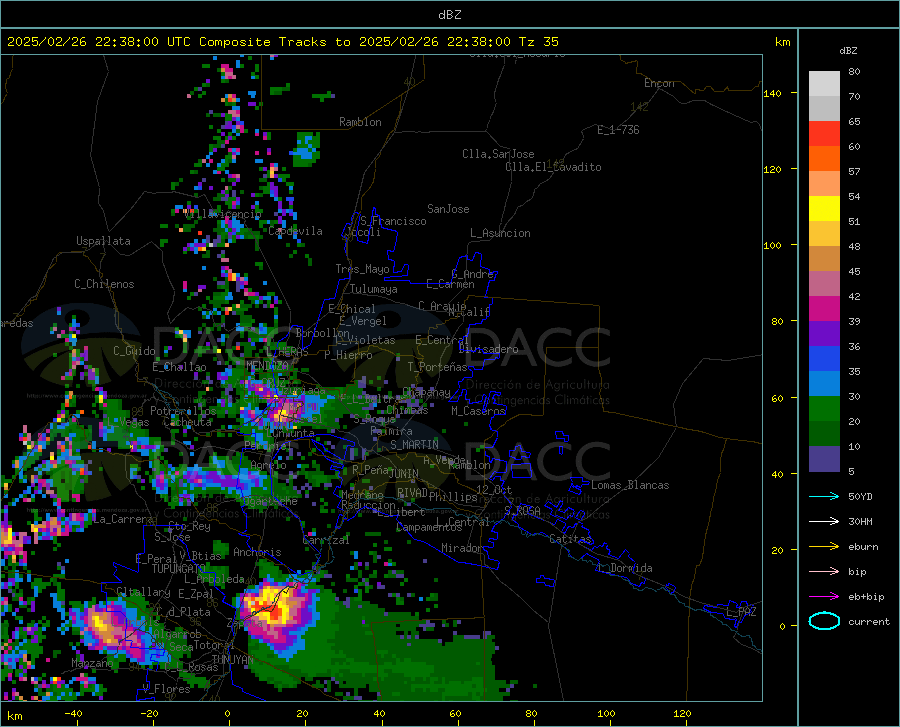Select the red 60–65 dBZ legend swatch
The height and width of the screenshot is (727, 900).
click(x=824, y=134)
